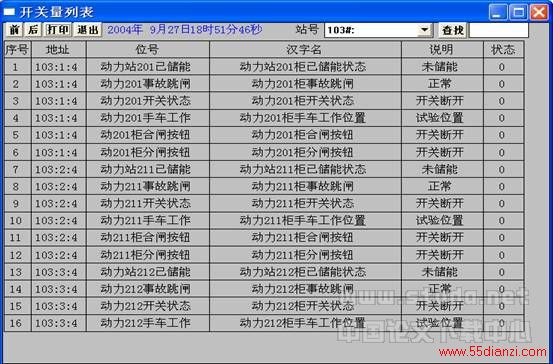Click the 状态 column header
The image size is (553, 364).
pos(504,50)
